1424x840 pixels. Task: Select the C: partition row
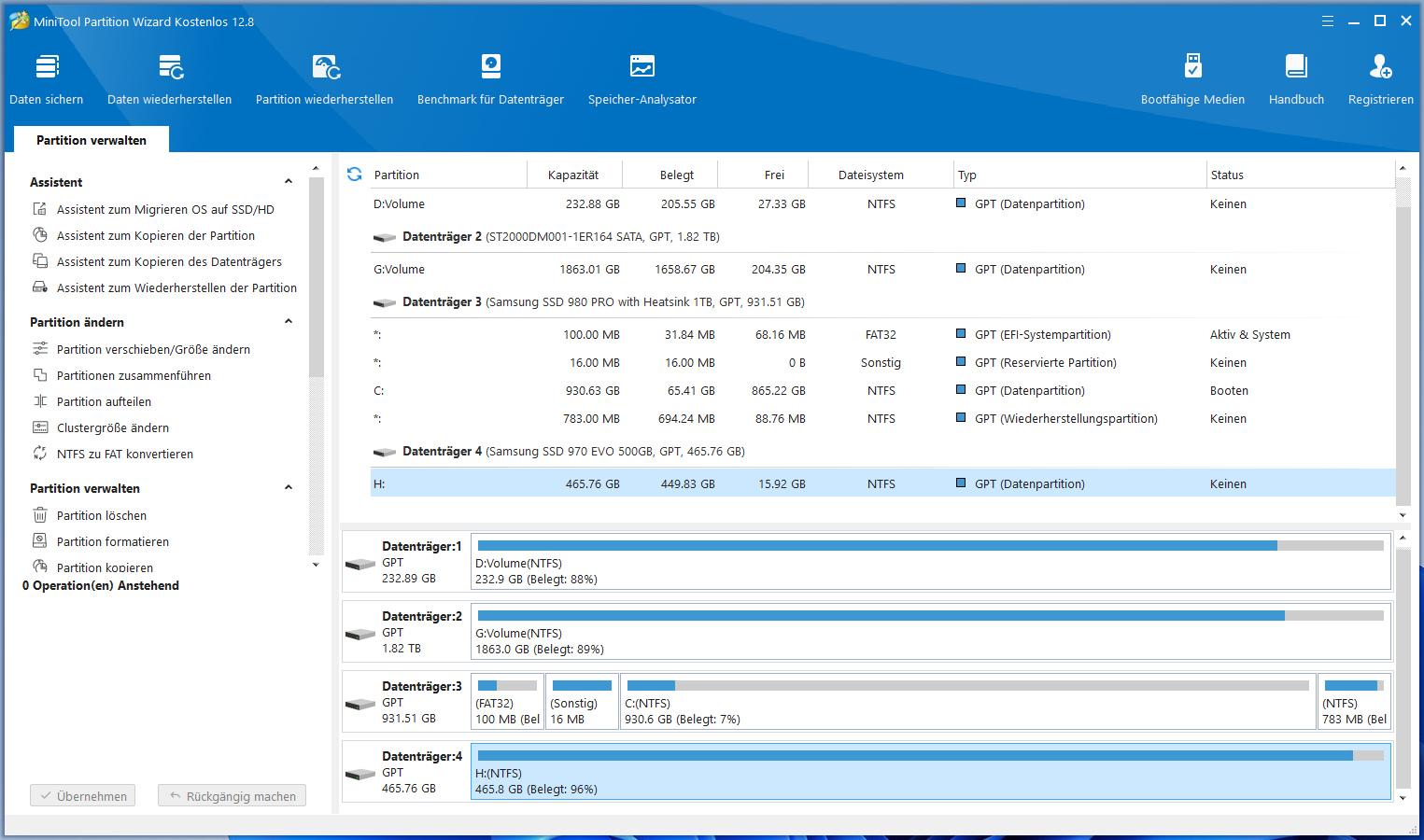[x=883, y=391]
